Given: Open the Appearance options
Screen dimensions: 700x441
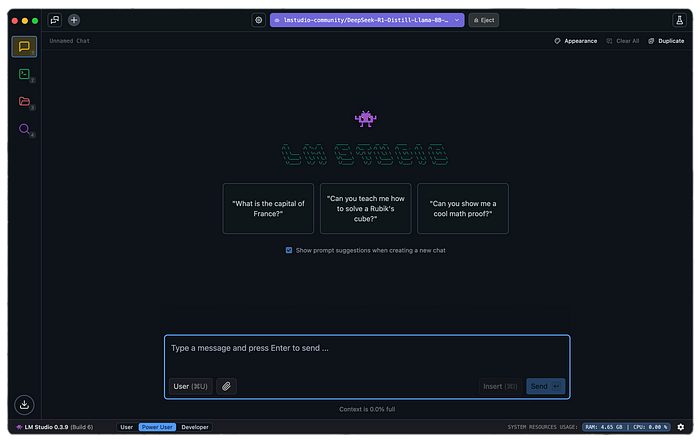Looking at the screenshot, I should click(575, 41).
